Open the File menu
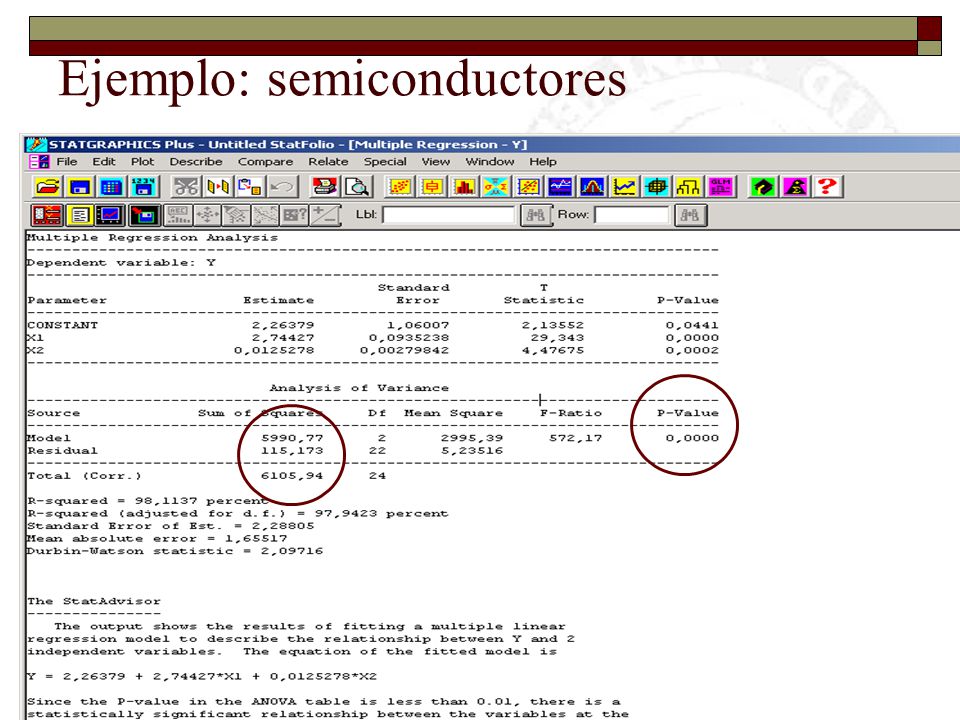 coord(67,162)
